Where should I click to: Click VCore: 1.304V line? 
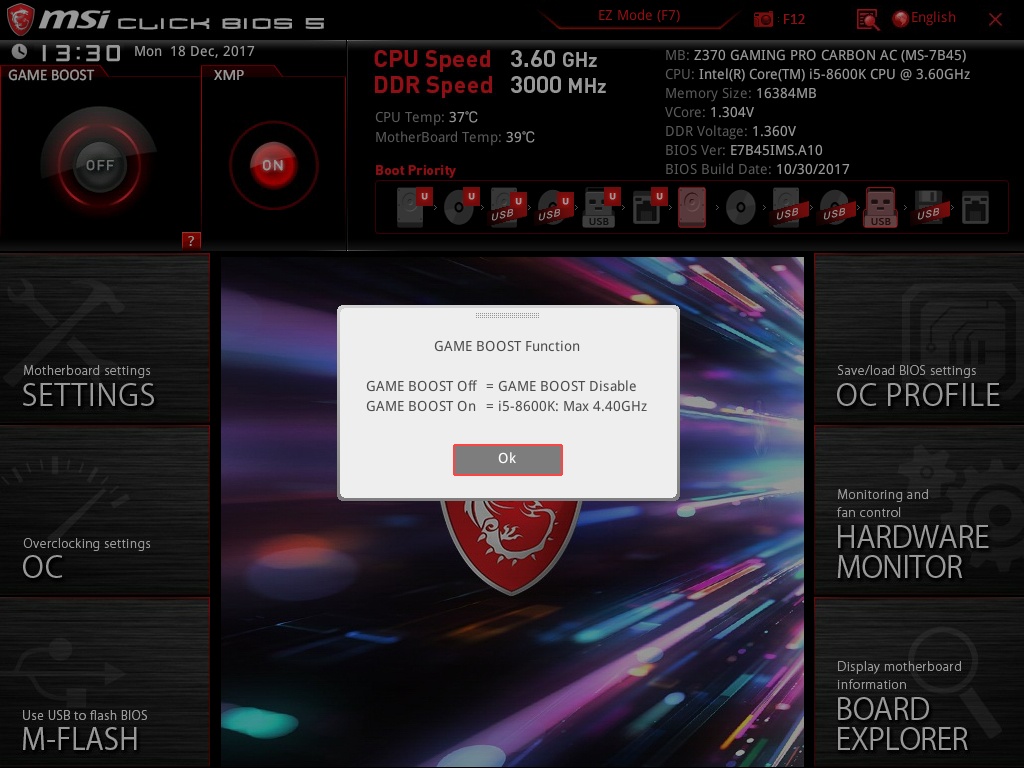click(x=709, y=112)
